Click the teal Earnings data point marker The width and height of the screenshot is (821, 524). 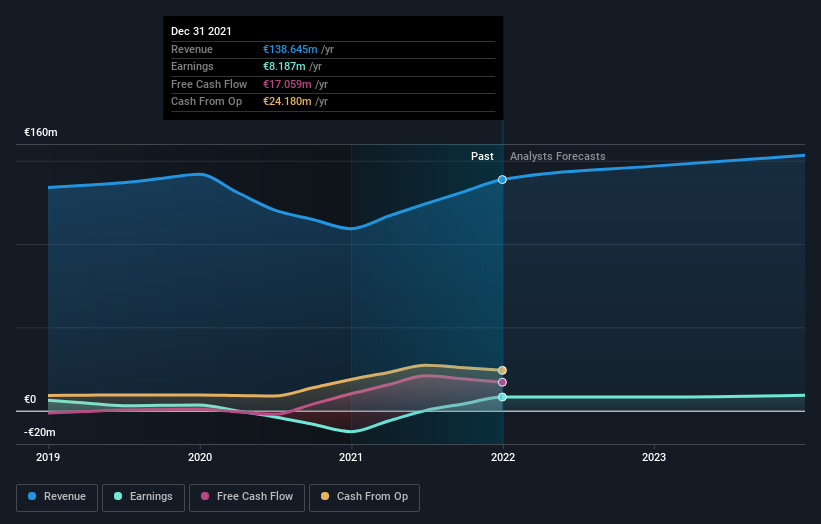pos(502,397)
